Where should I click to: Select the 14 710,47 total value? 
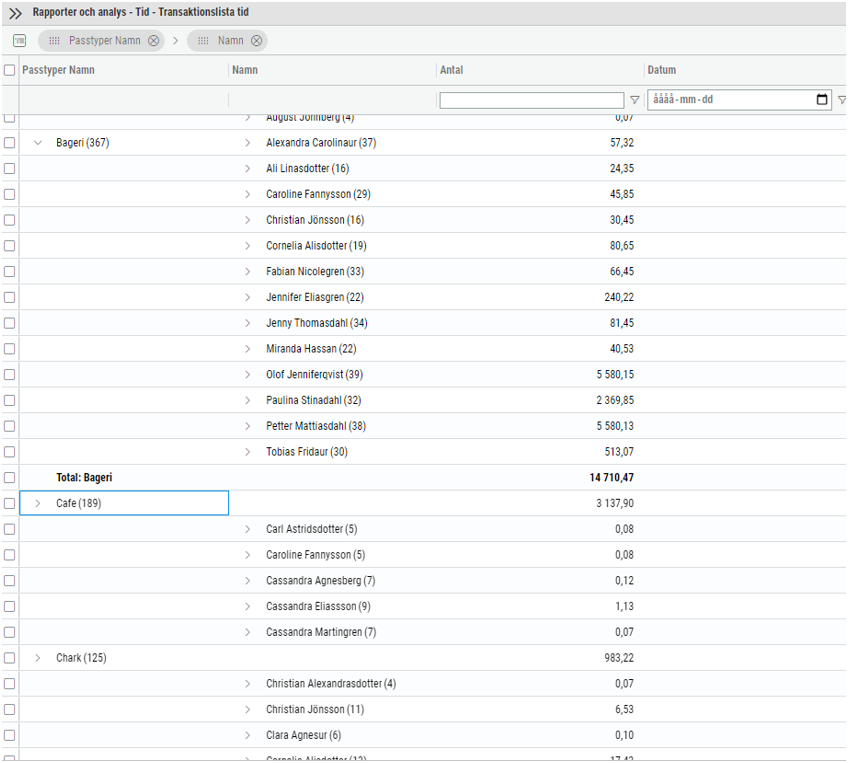tap(612, 477)
